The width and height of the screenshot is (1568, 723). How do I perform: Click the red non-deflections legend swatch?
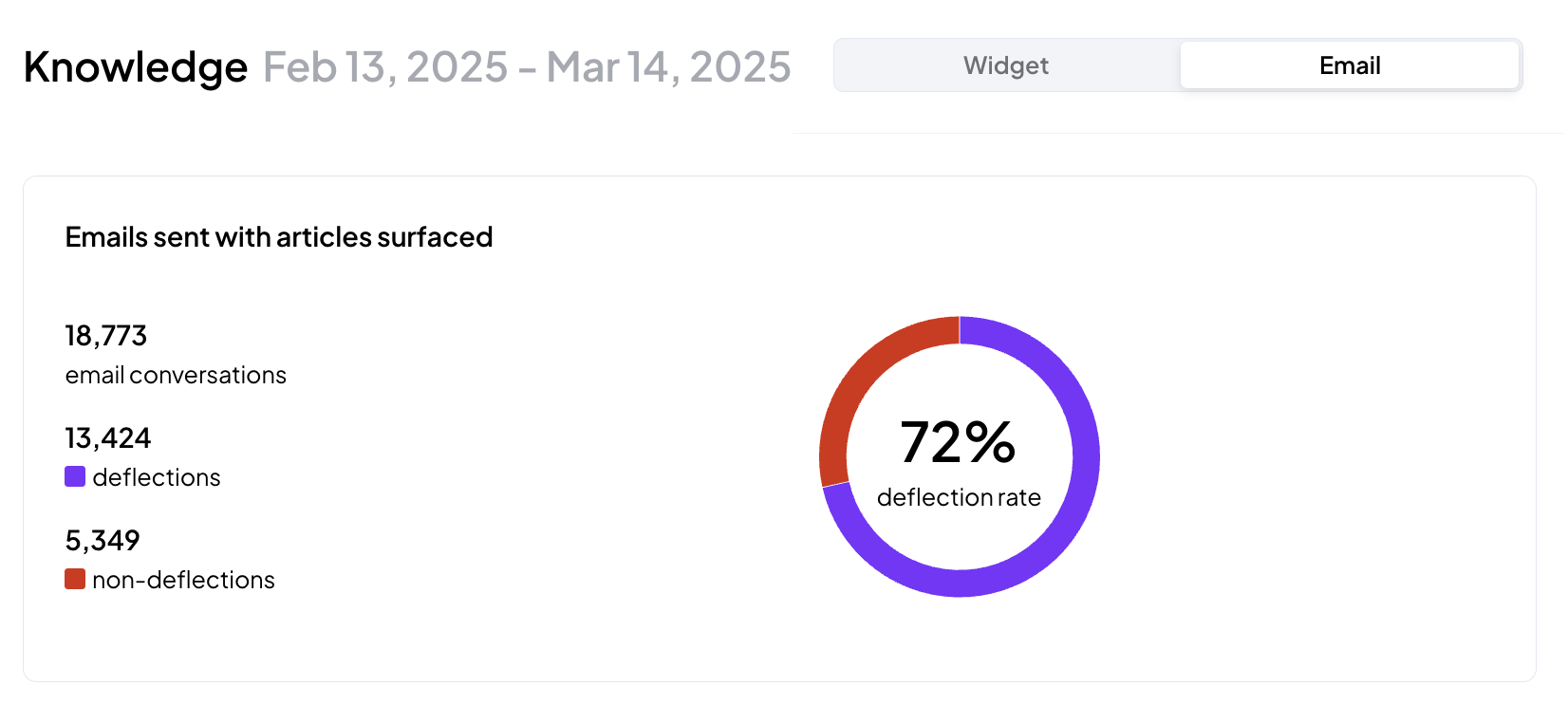point(75,579)
